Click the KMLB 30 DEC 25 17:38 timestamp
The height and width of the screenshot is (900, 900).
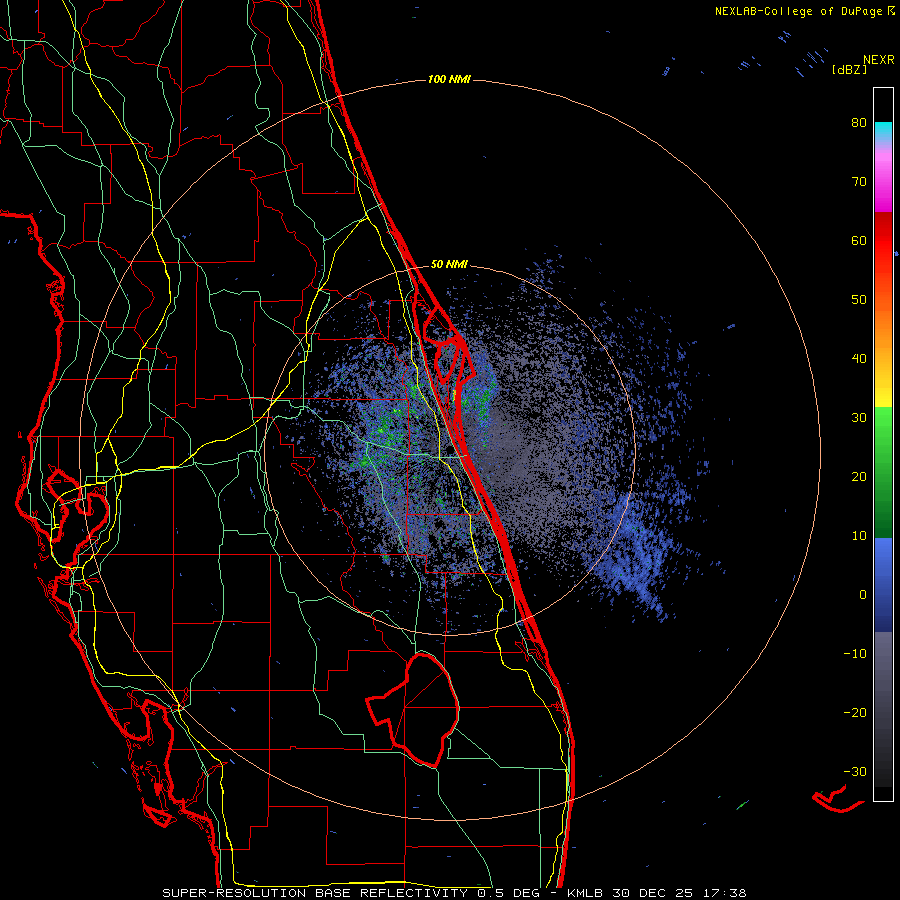pyautogui.click(x=656, y=893)
